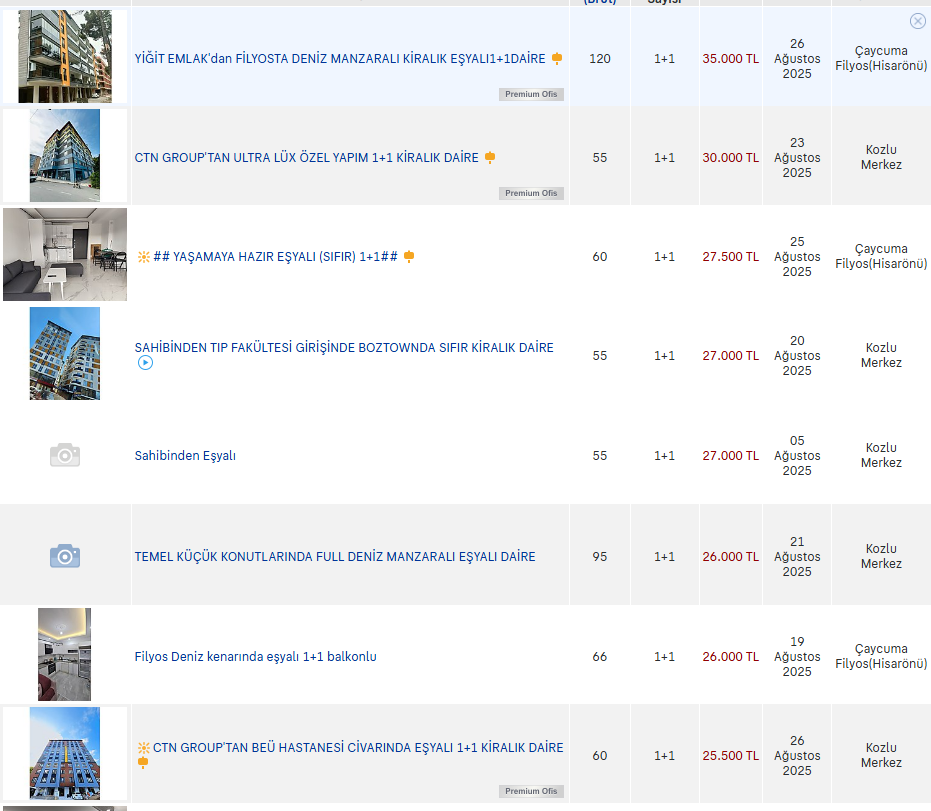Image resolution: width=931 pixels, height=811 pixels.
Task: Click the thumbnail of Filyos Deniz kenarında listing
Action: (x=65, y=654)
